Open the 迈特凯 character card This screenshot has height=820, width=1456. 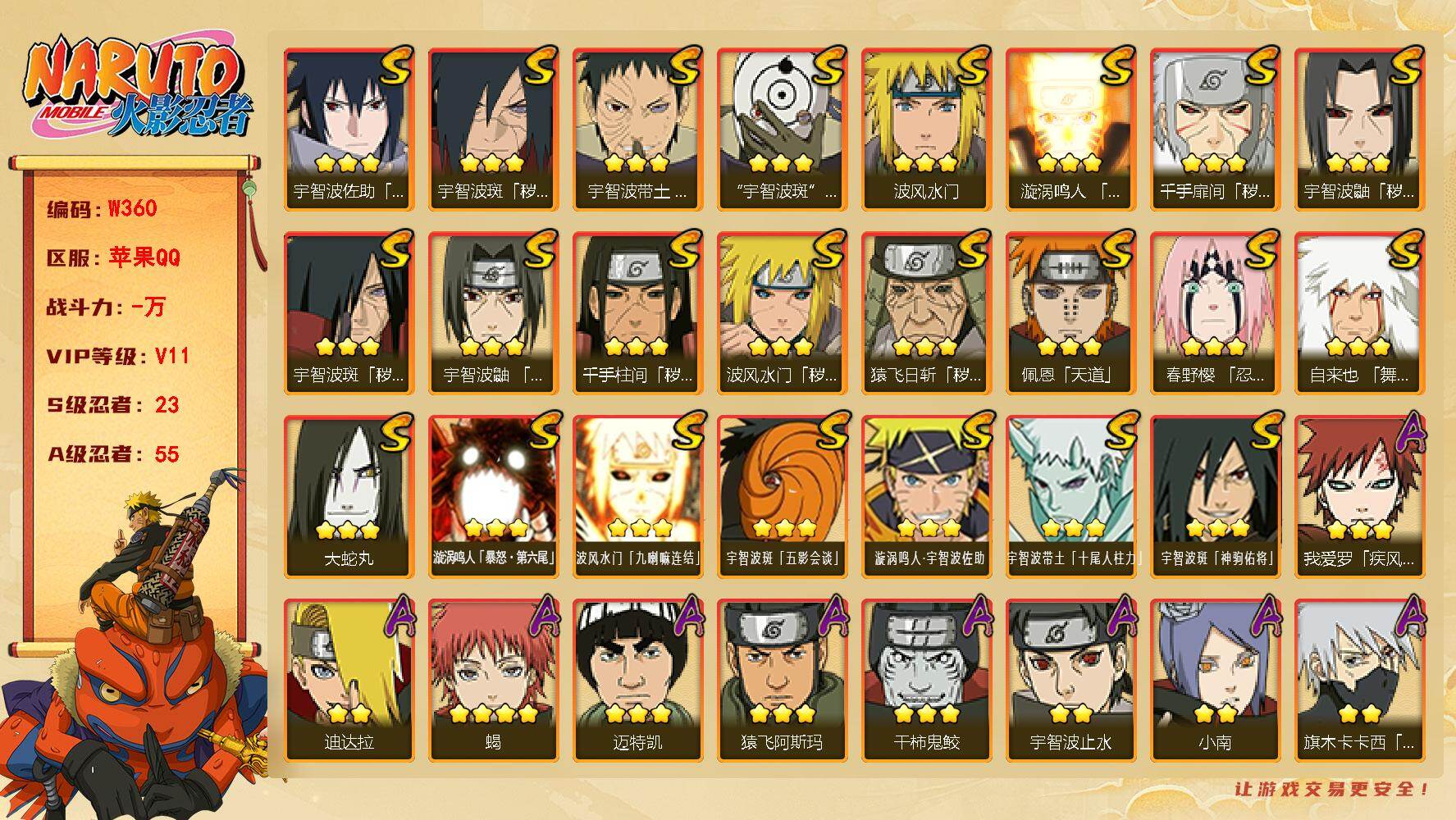(638, 681)
